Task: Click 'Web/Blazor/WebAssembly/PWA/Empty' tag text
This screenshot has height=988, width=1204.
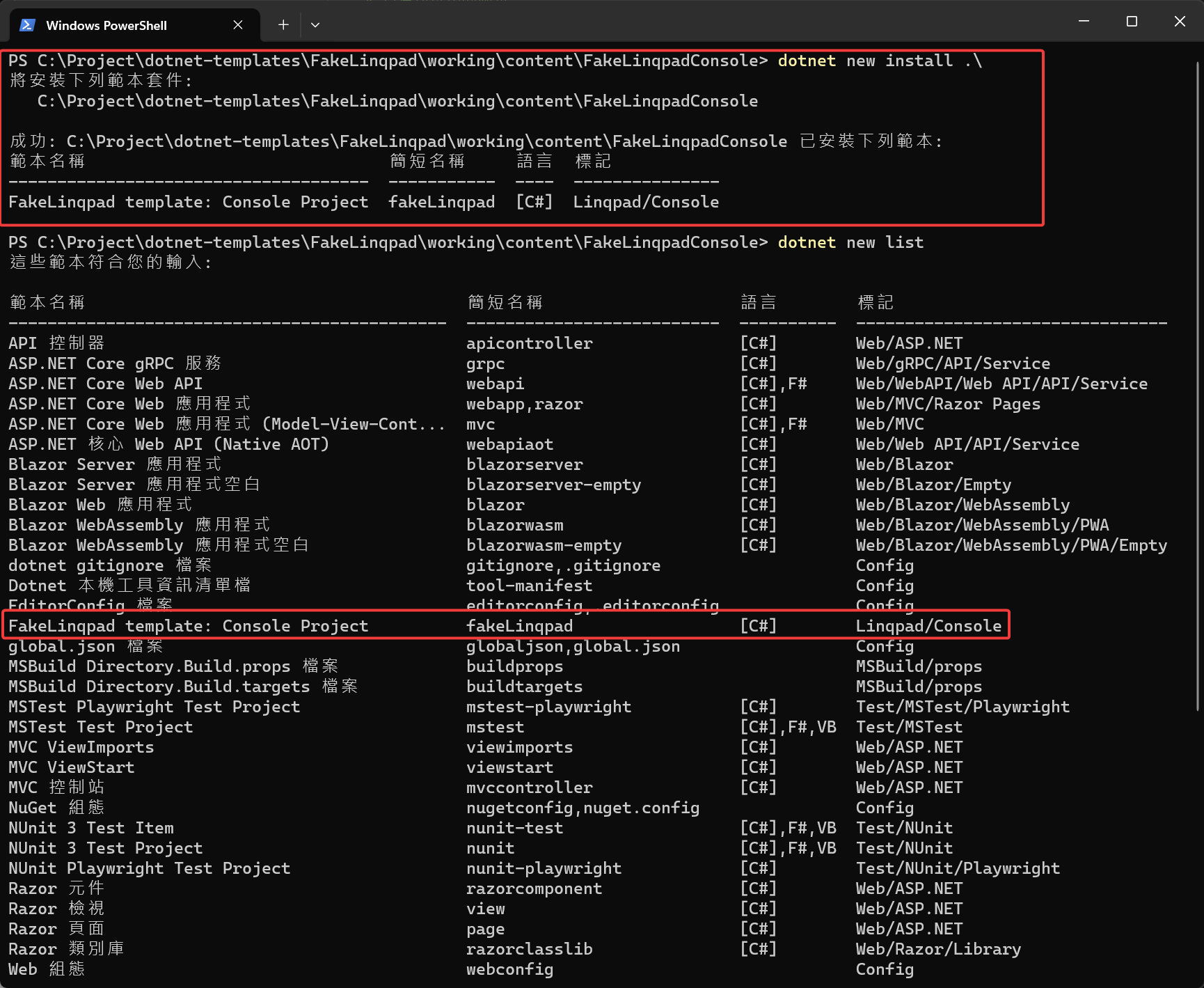Action: pyautogui.click(x=1011, y=545)
